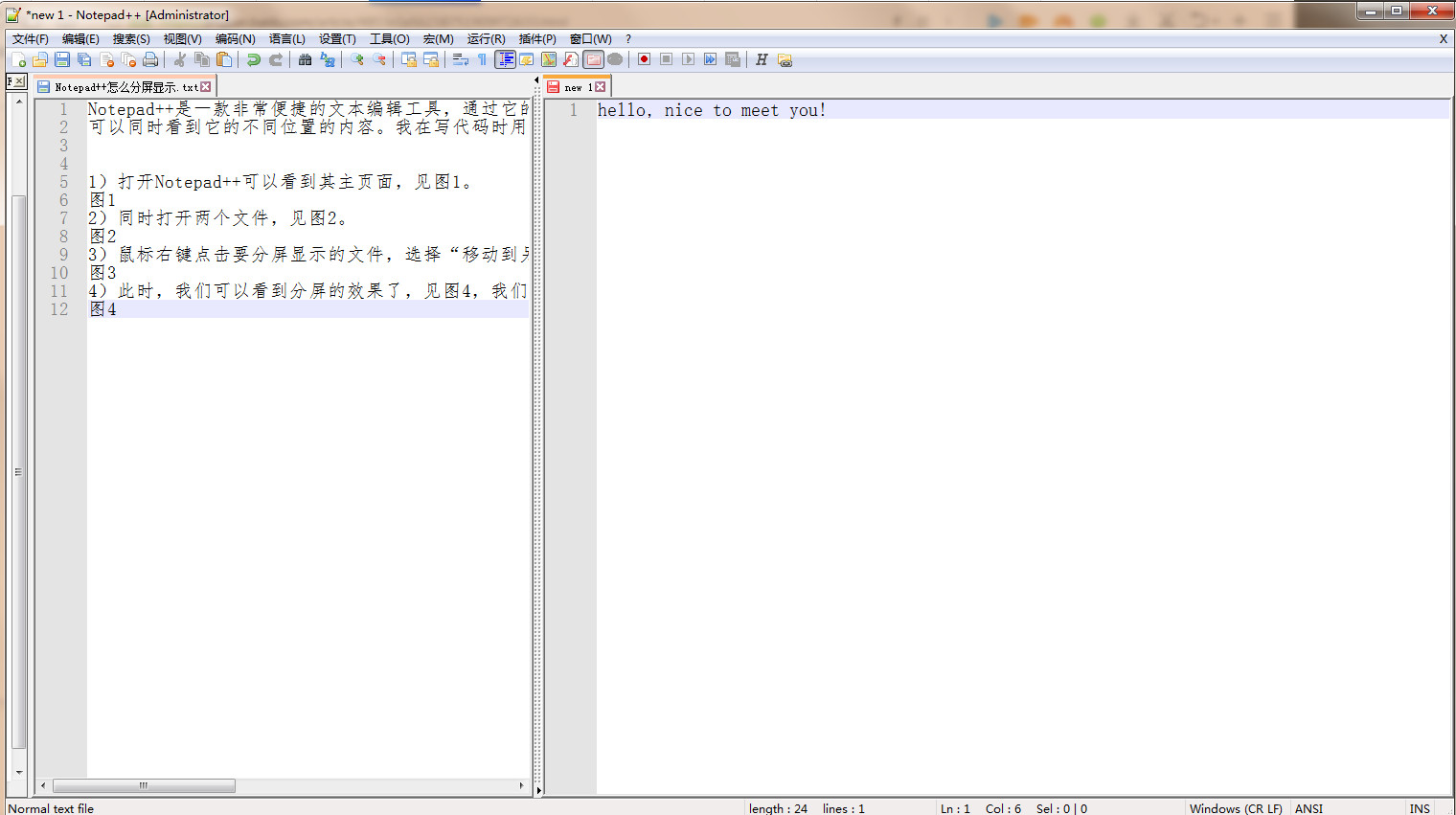Click the Open file toolbar icon
Image resolution: width=1456 pixels, height=815 pixels.
pyautogui.click(x=40, y=59)
